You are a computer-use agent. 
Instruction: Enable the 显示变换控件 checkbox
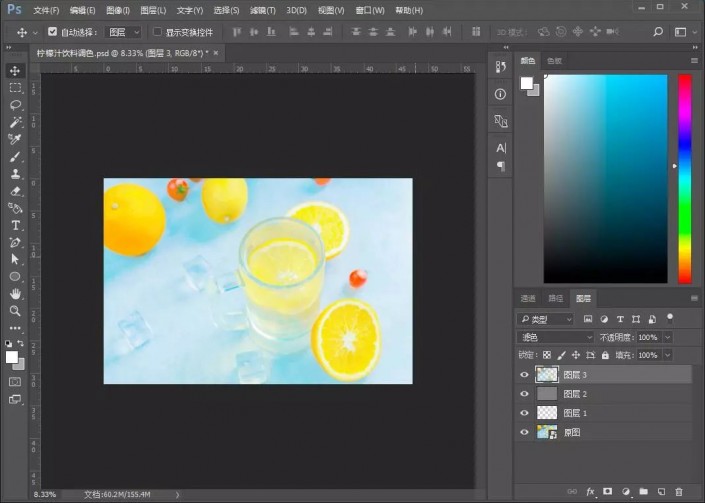[x=157, y=31]
